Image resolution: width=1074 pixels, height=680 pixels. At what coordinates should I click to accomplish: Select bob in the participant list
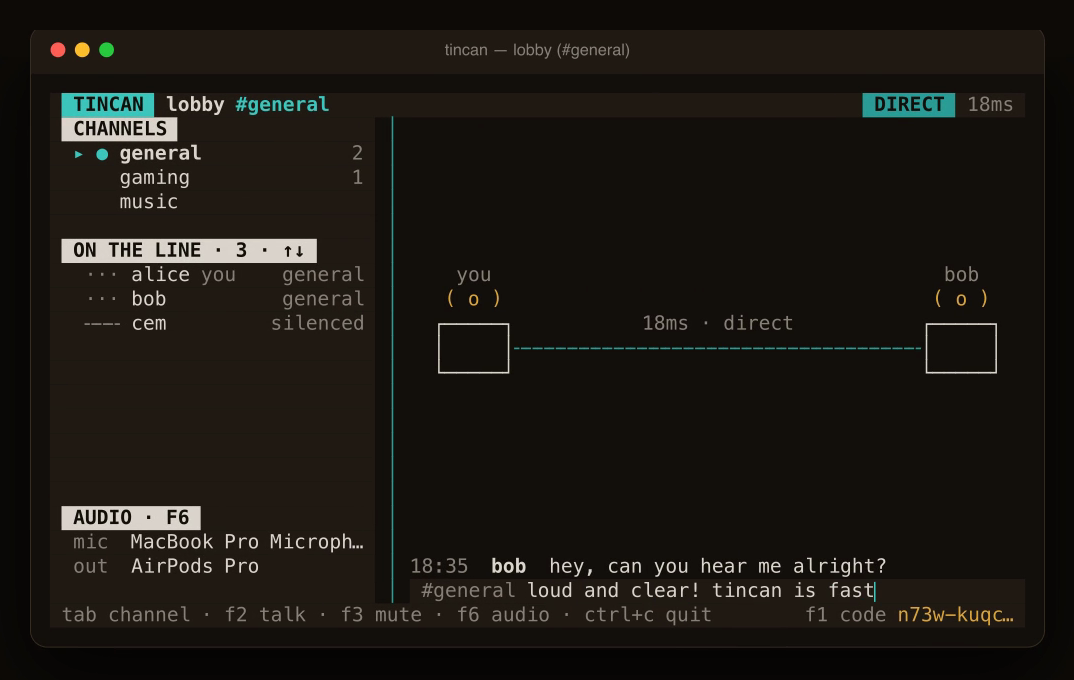tap(212, 299)
